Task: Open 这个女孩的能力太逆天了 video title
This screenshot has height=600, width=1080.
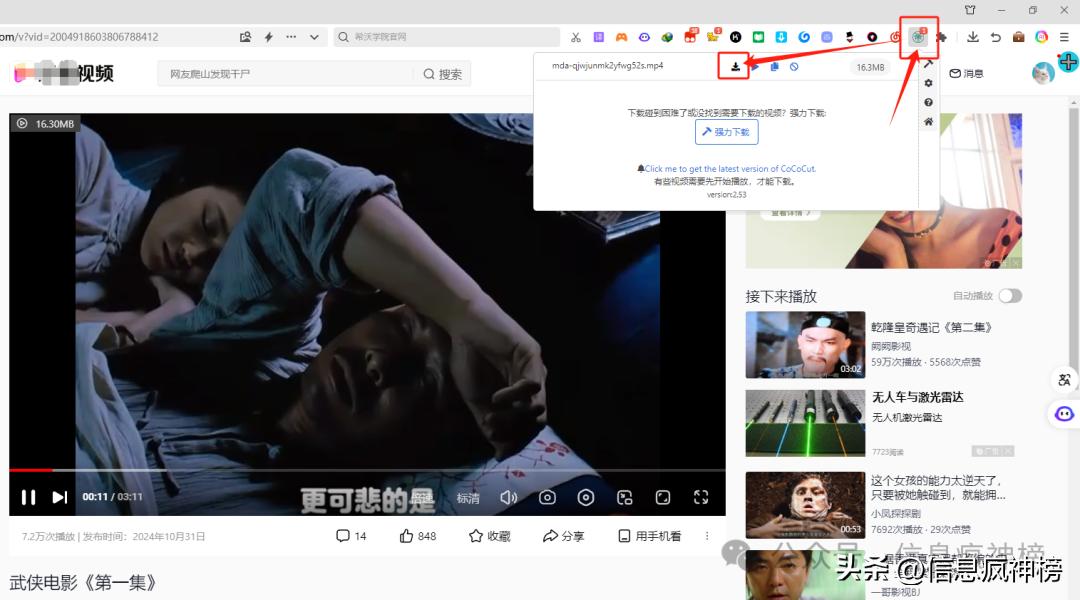Action: point(937,487)
